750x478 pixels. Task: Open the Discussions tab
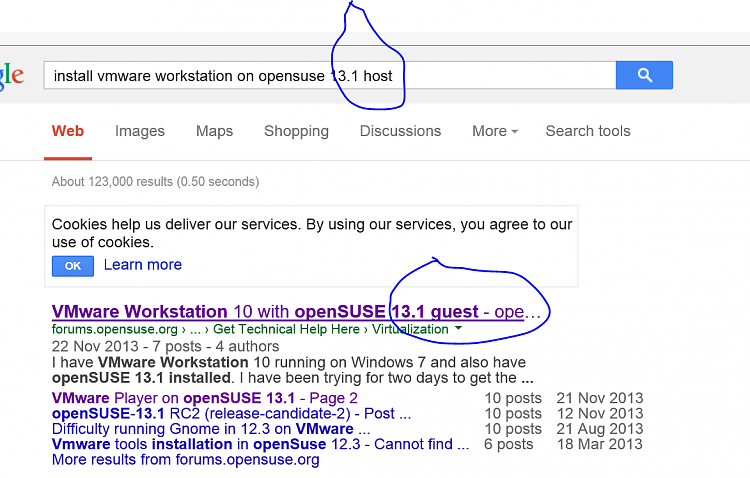pyautogui.click(x=400, y=131)
